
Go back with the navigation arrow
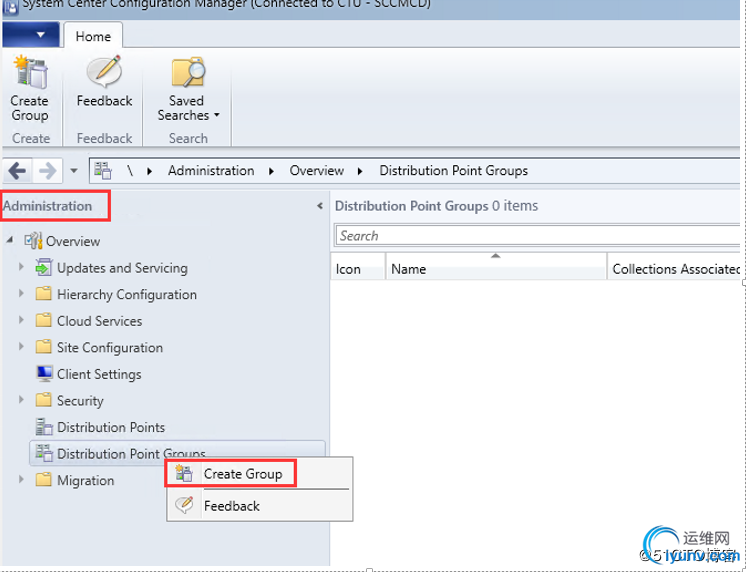18,170
